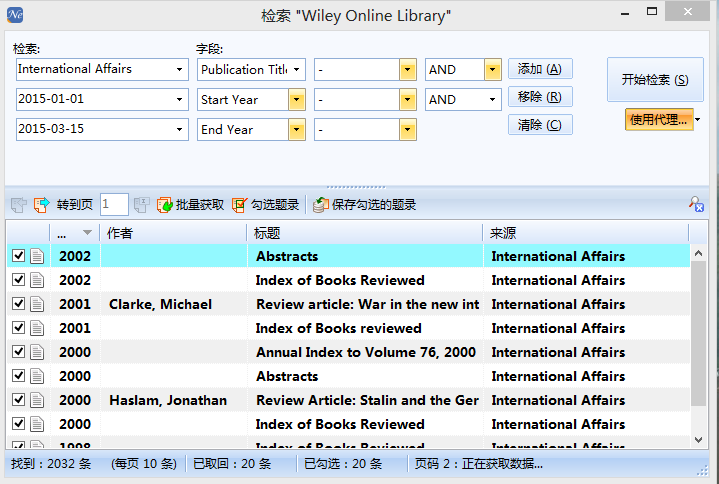Screen dimensions: 719x484
Task: Uncheck the Annual Index to Volume 76 checkbox
Action: pyautogui.click(x=18, y=351)
